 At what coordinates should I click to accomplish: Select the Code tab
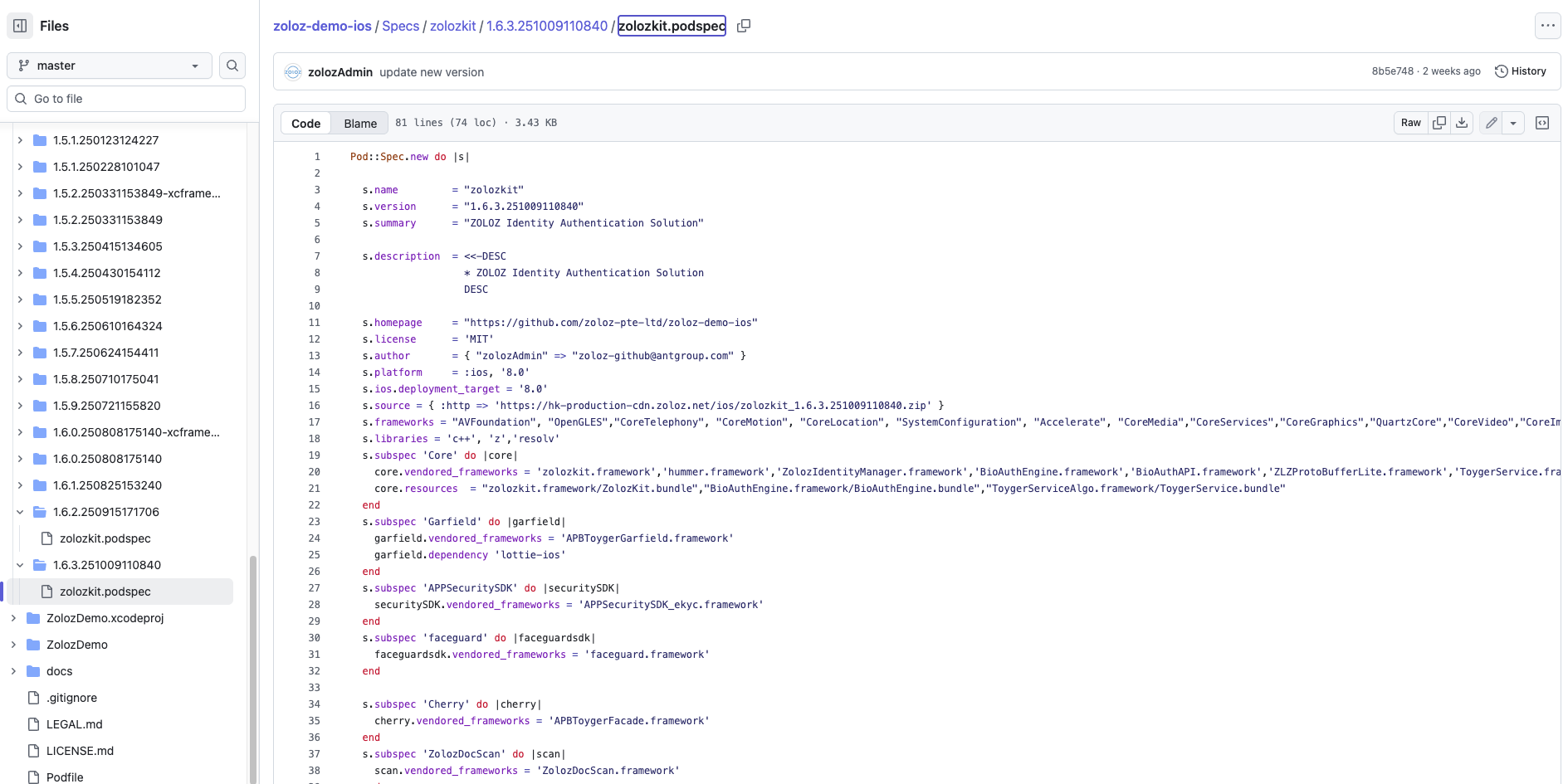(x=305, y=124)
